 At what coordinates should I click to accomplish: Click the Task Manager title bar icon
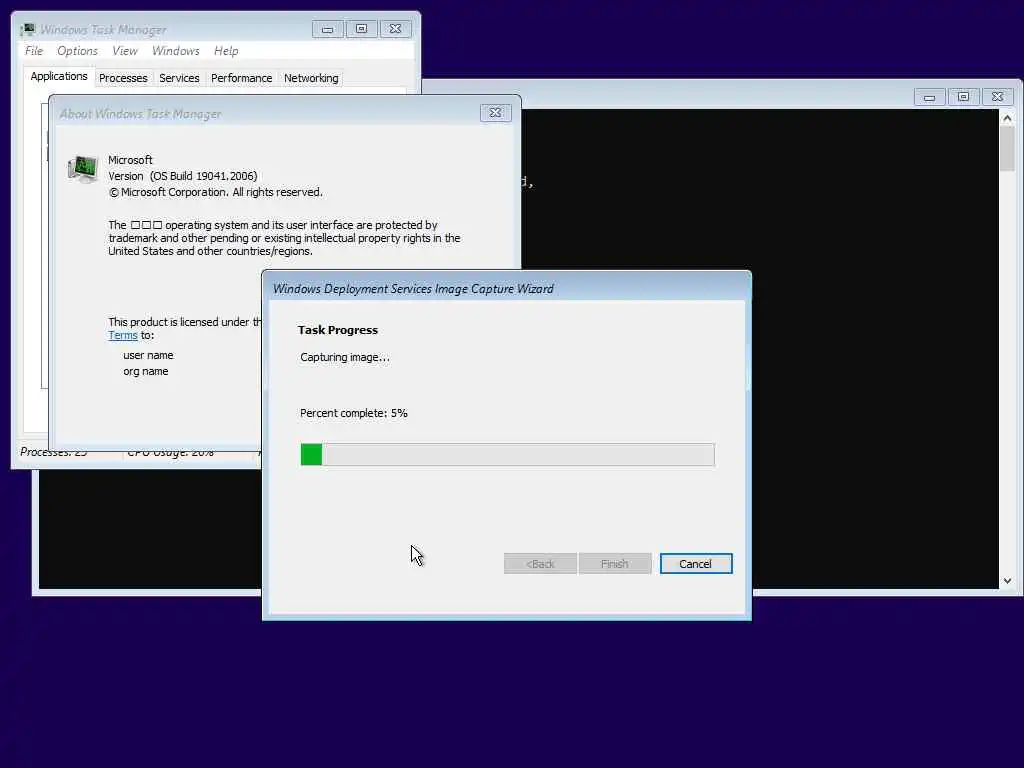click(x=27, y=29)
